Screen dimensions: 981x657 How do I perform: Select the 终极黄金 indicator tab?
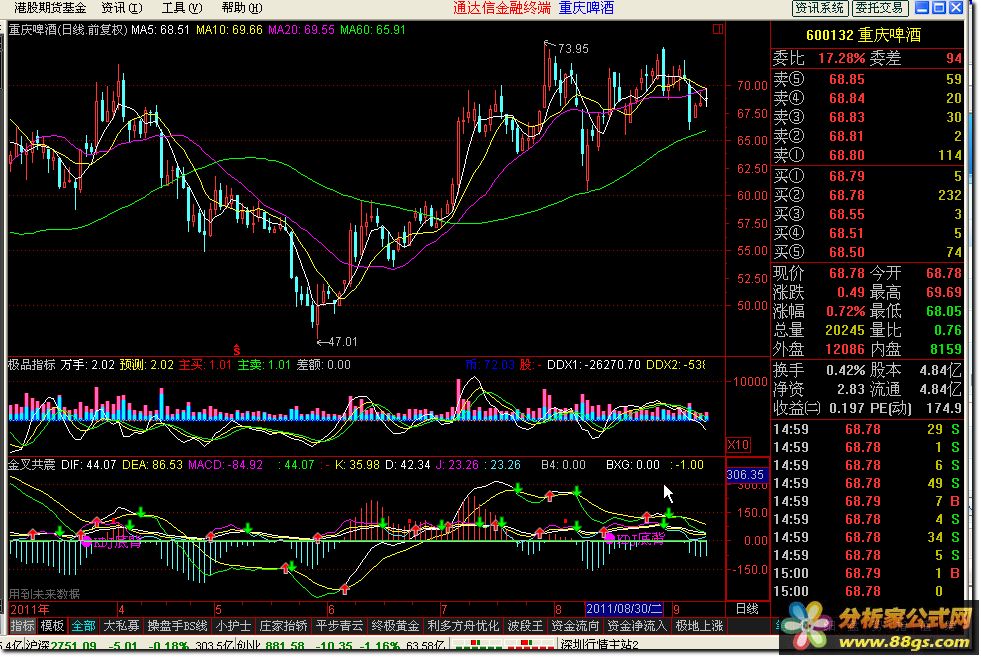[x=395, y=626]
